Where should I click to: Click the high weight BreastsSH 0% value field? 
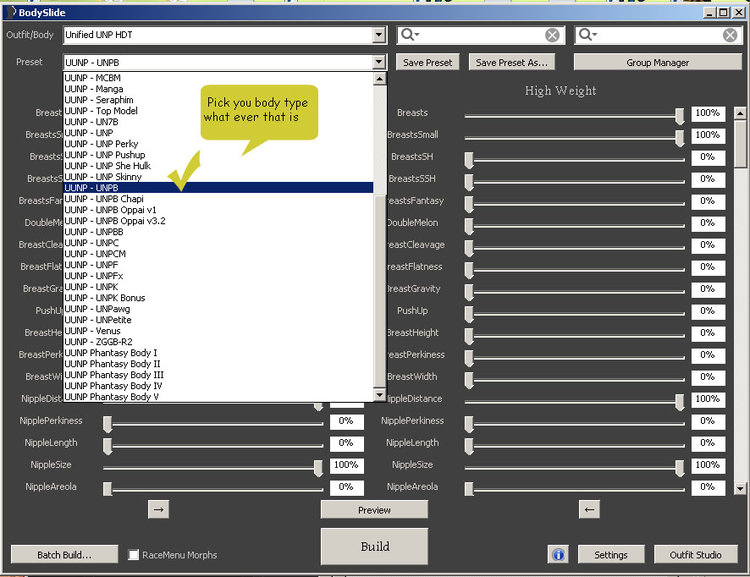[708, 157]
